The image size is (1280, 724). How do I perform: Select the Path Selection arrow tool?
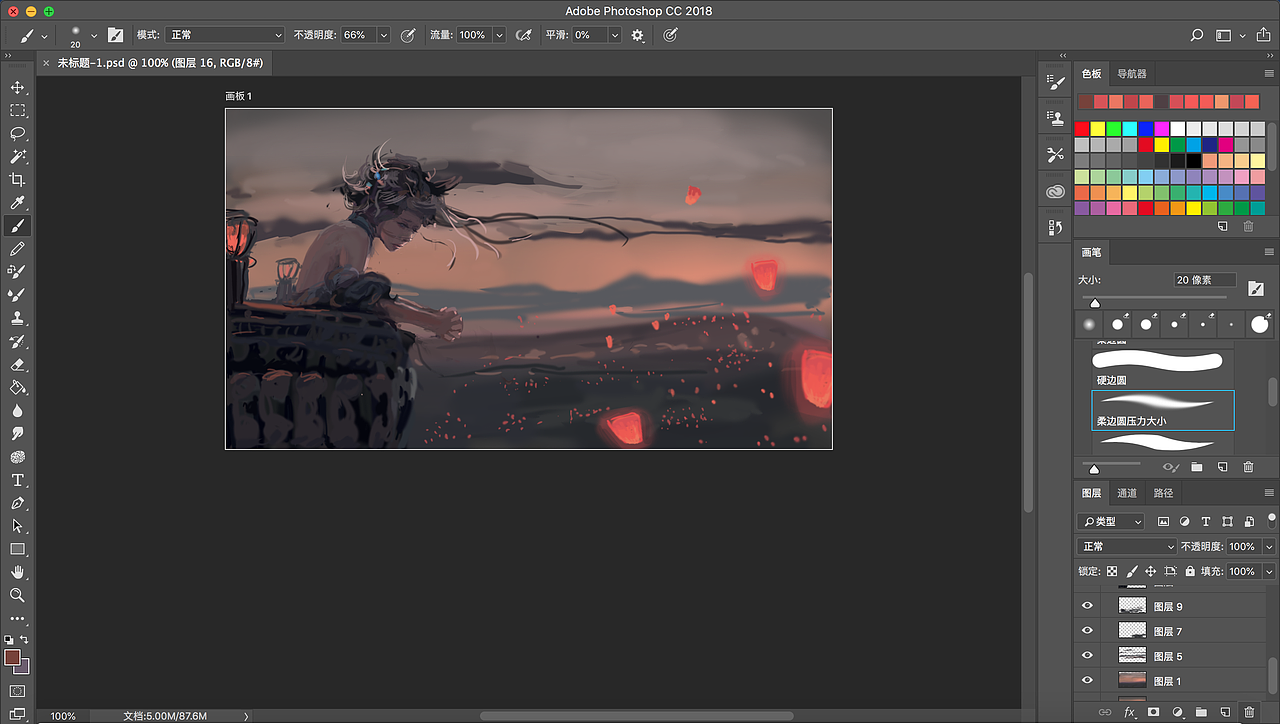click(x=17, y=526)
